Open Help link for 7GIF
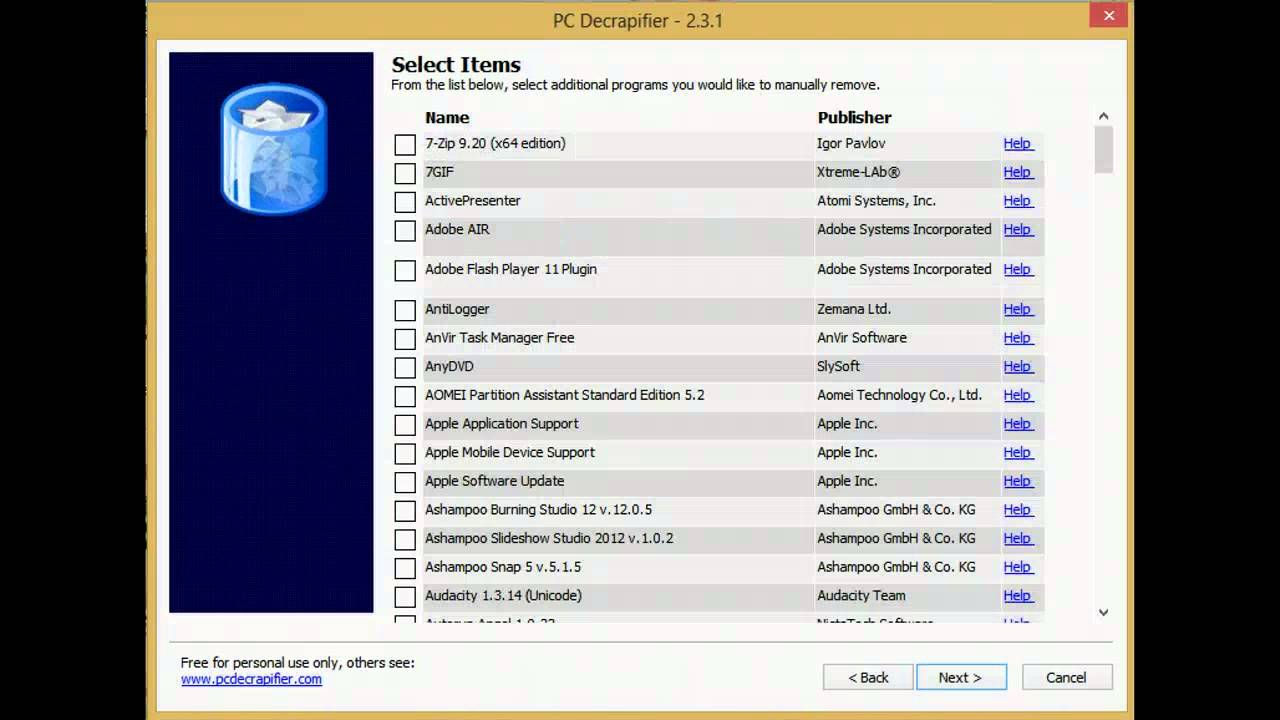The height and width of the screenshot is (720, 1280). pyautogui.click(x=1017, y=172)
